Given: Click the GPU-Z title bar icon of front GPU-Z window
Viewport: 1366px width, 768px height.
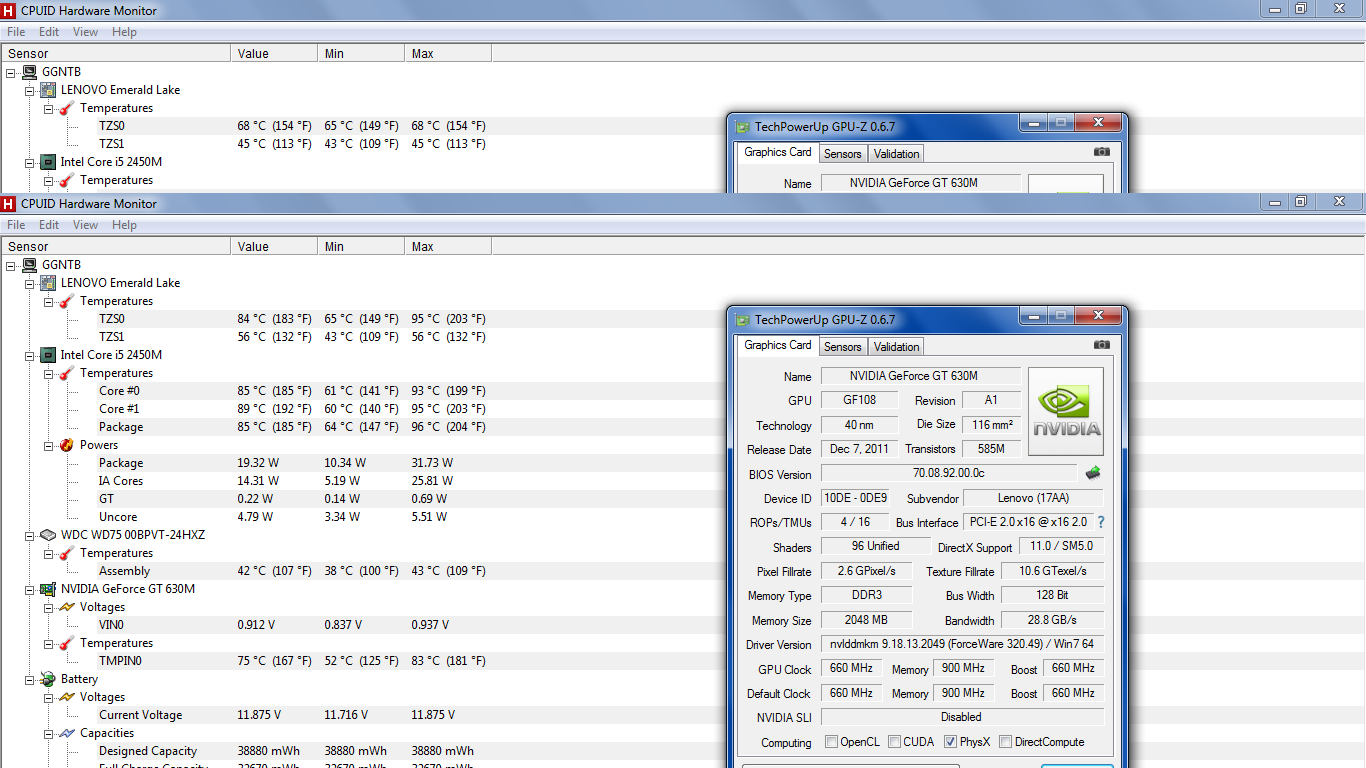Looking at the screenshot, I should (742, 320).
